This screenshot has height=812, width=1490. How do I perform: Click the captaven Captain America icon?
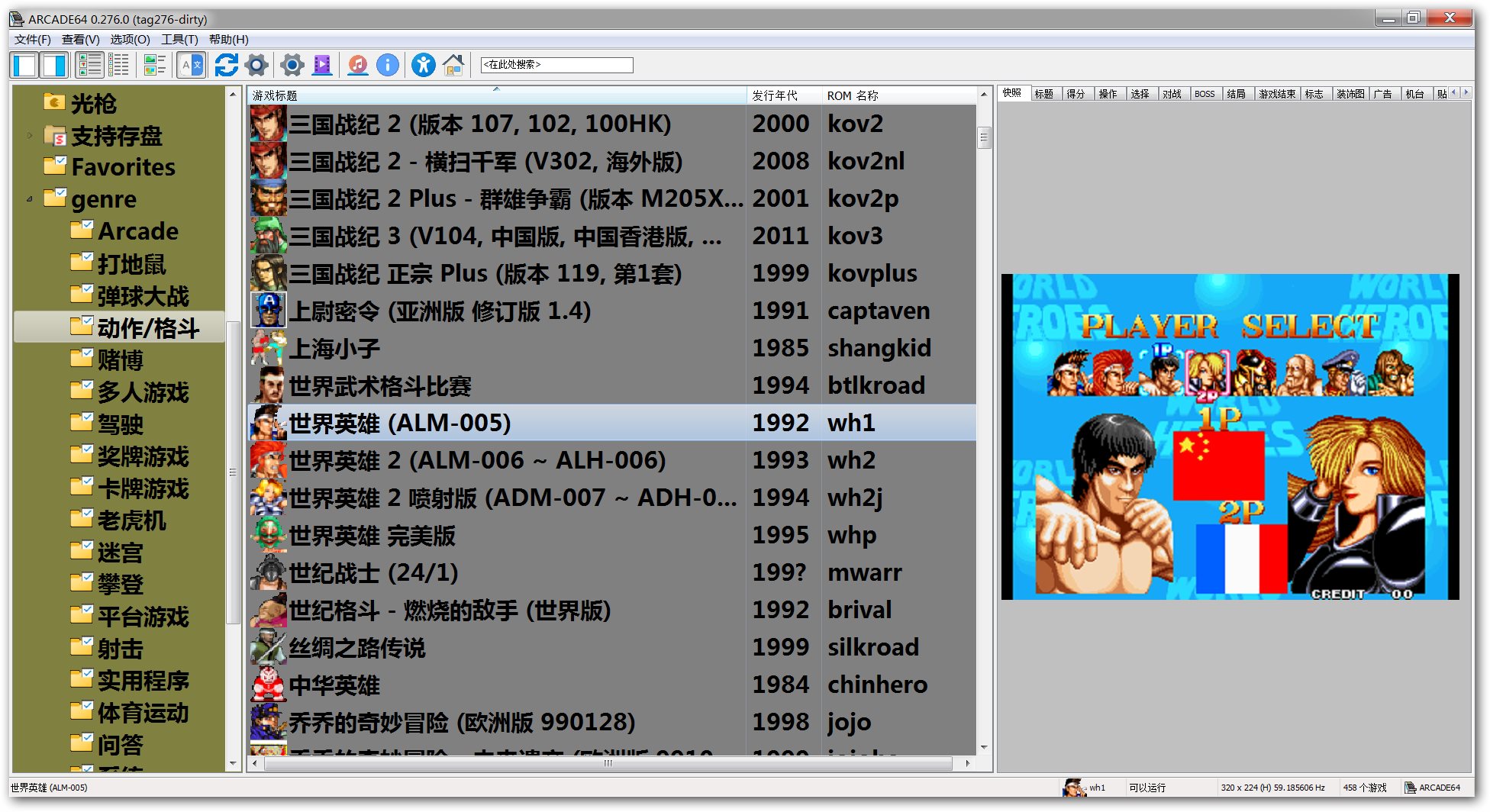click(x=269, y=311)
